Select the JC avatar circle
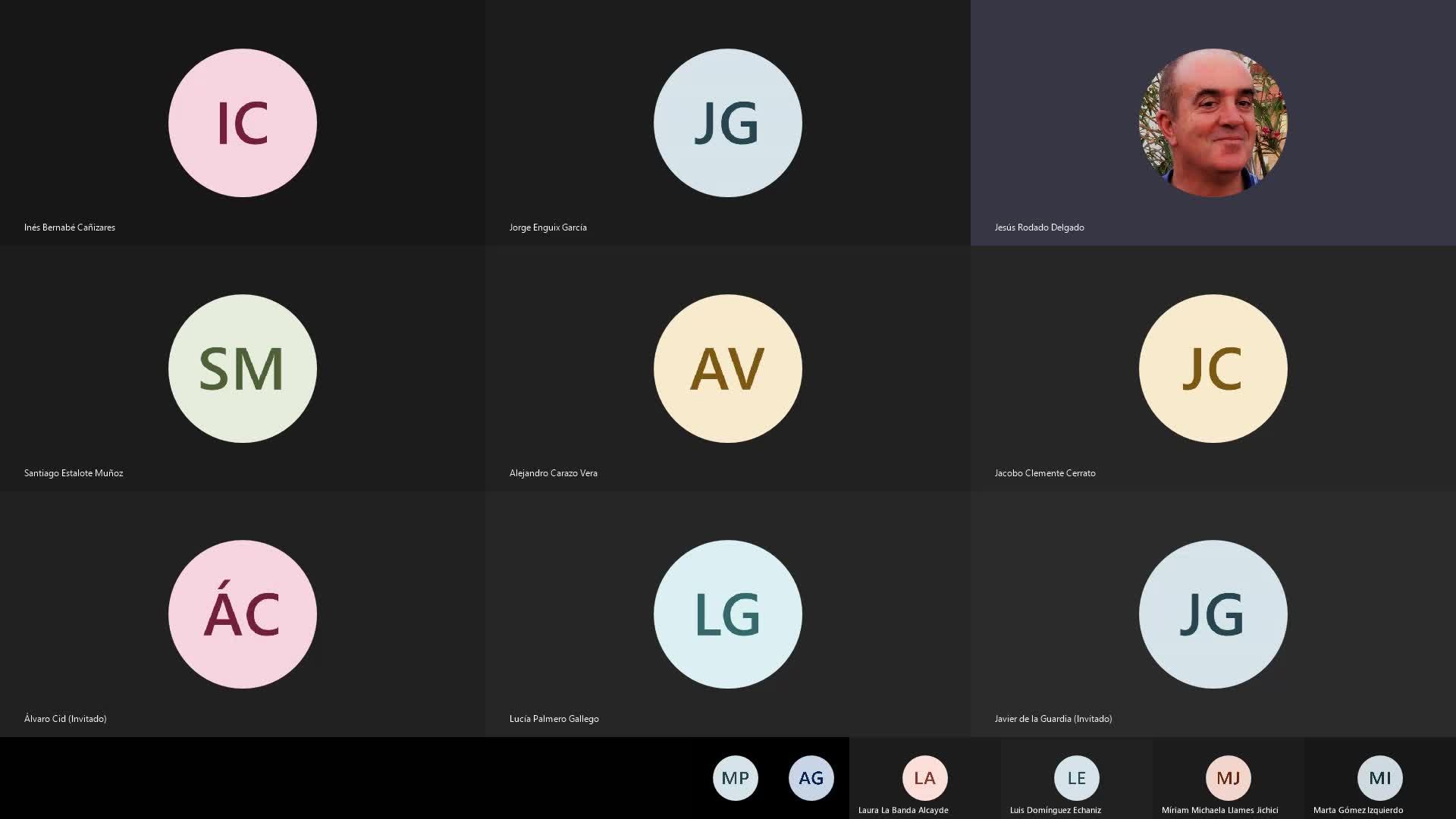 [1213, 369]
